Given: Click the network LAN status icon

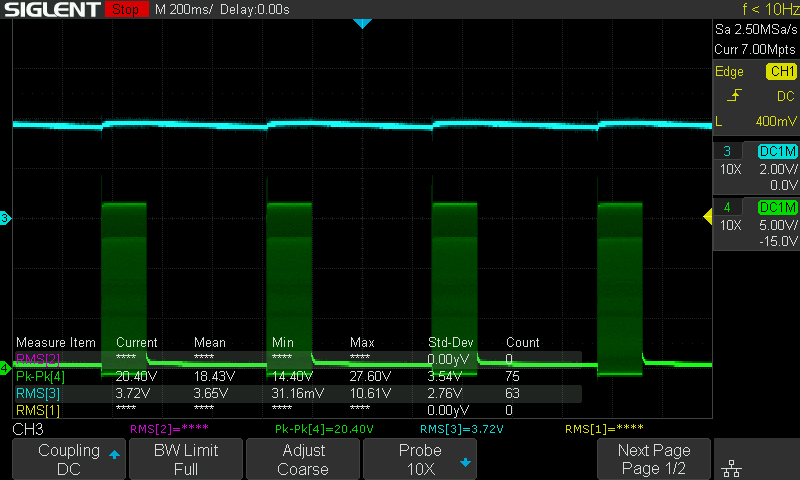Looking at the screenshot, I should click(732, 467).
